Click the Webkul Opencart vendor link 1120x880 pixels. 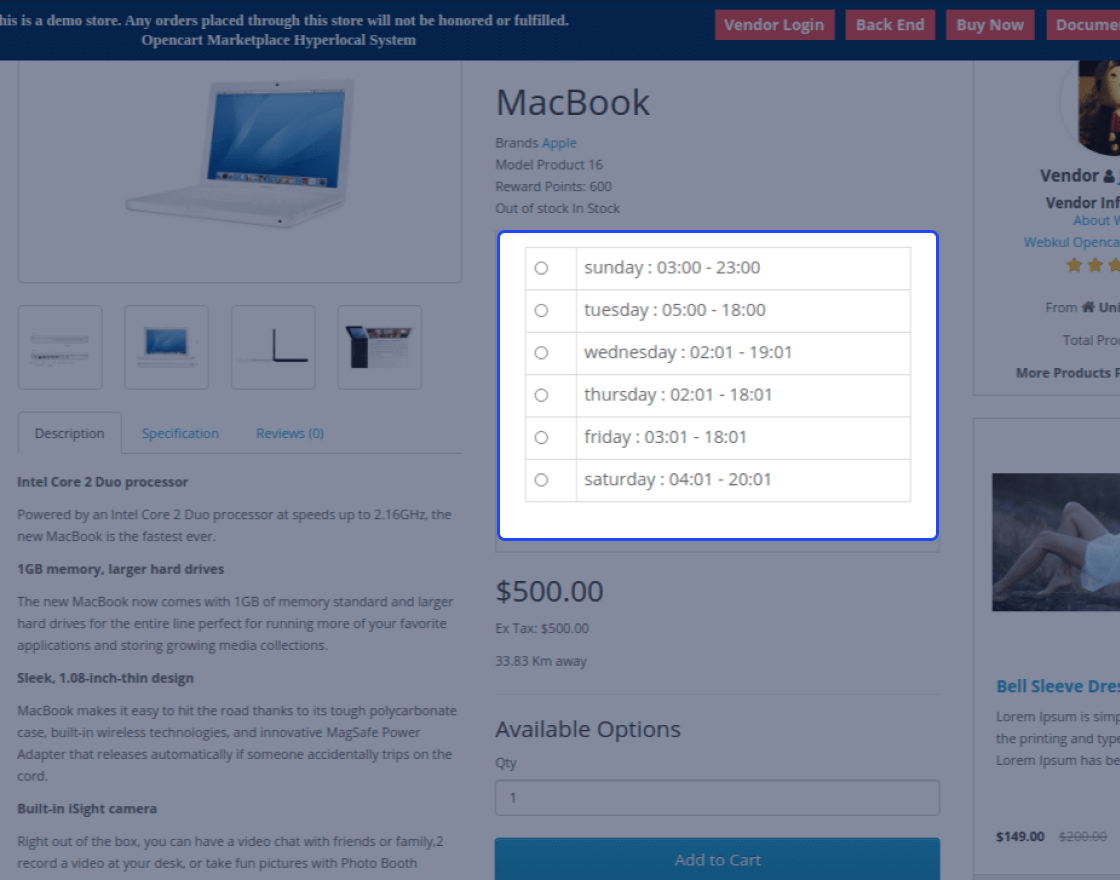(1071, 242)
